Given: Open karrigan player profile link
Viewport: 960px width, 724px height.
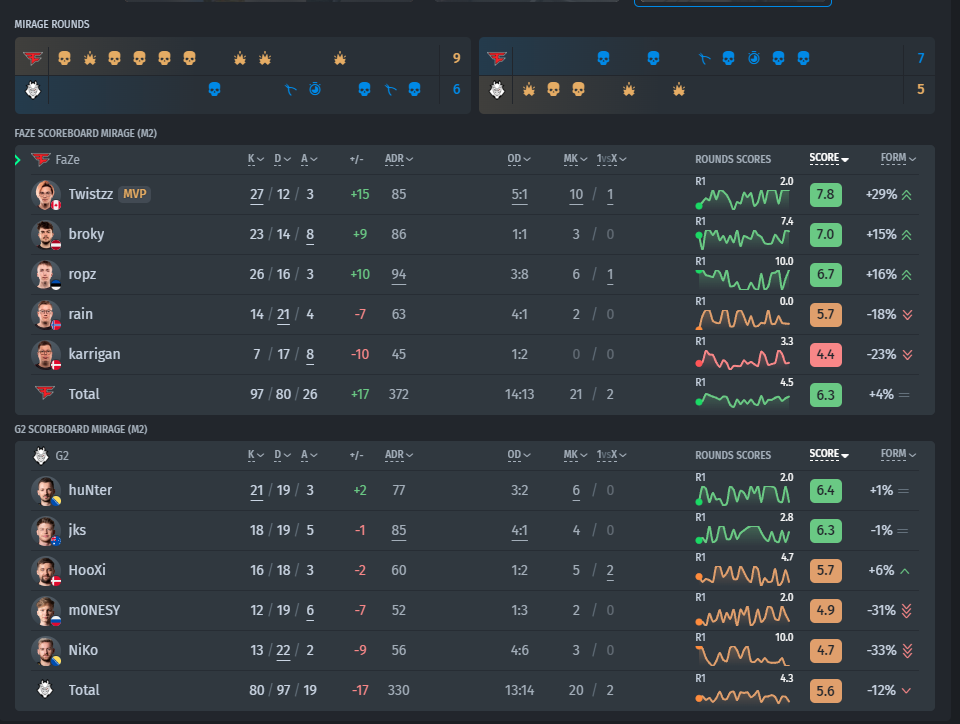Looking at the screenshot, I should click(94, 354).
